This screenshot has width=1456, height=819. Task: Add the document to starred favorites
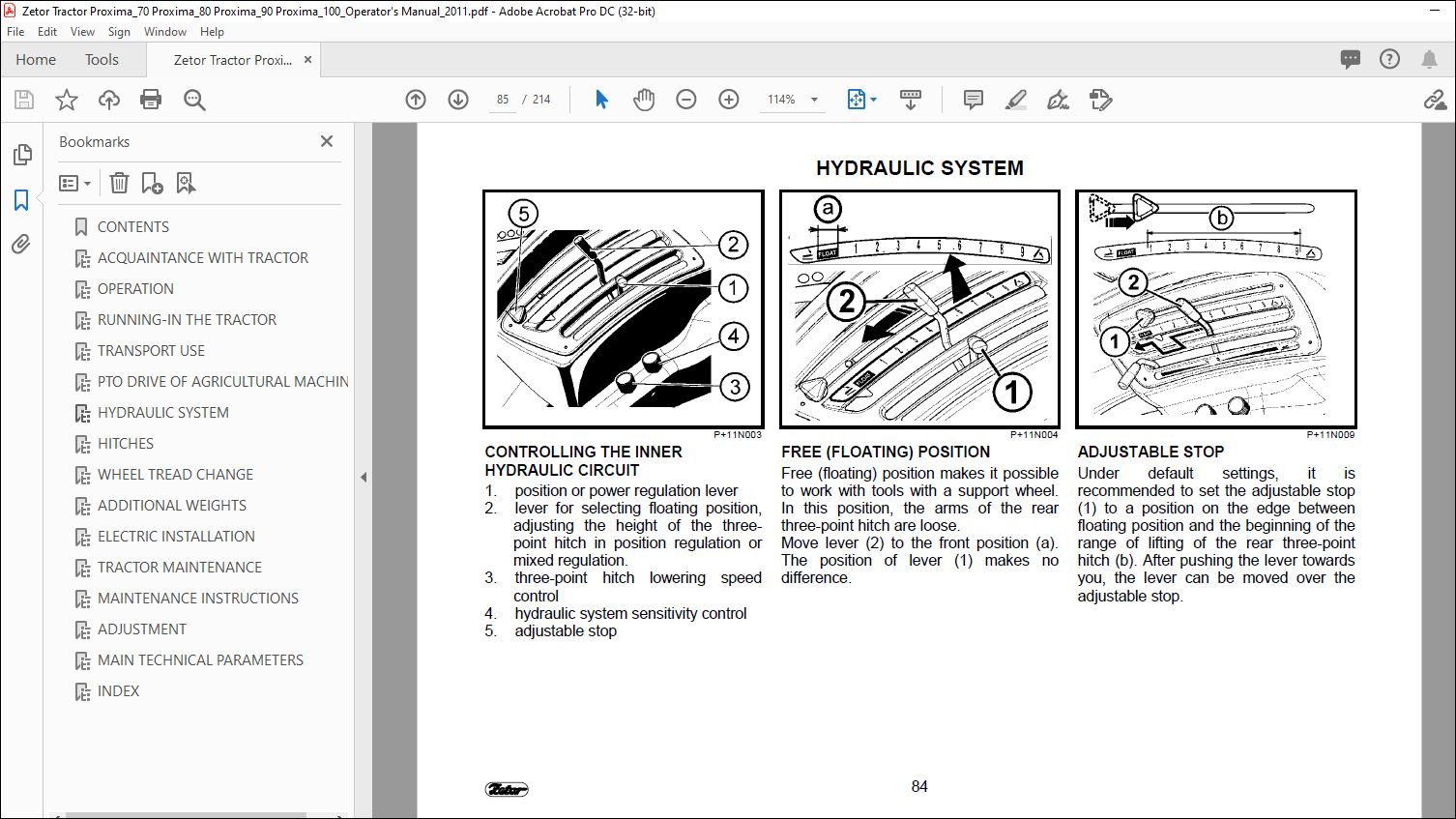[67, 100]
